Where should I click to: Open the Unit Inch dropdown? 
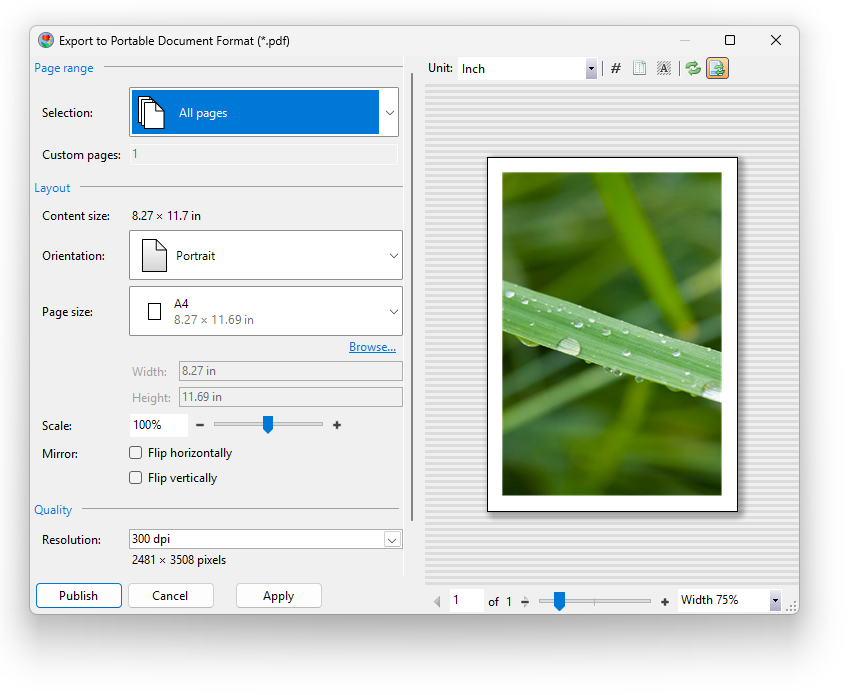(x=591, y=69)
